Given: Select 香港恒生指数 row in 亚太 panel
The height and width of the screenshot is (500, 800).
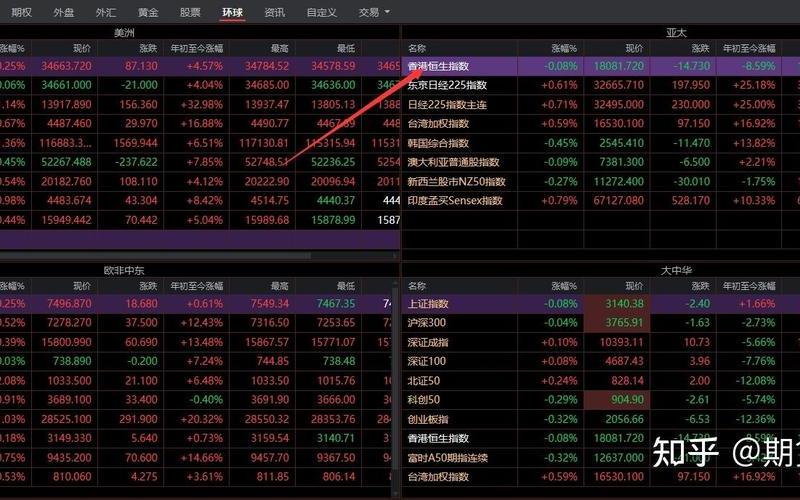Looking at the screenshot, I should click(601, 66).
